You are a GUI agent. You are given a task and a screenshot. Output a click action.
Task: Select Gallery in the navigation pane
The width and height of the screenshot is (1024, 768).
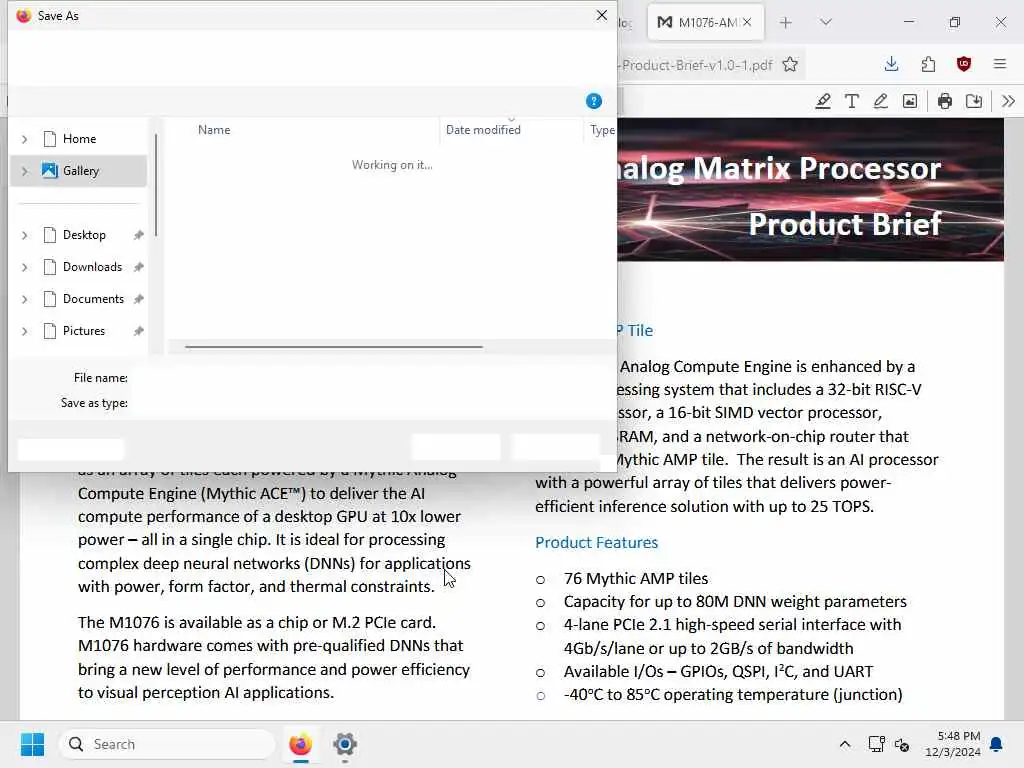coord(80,170)
